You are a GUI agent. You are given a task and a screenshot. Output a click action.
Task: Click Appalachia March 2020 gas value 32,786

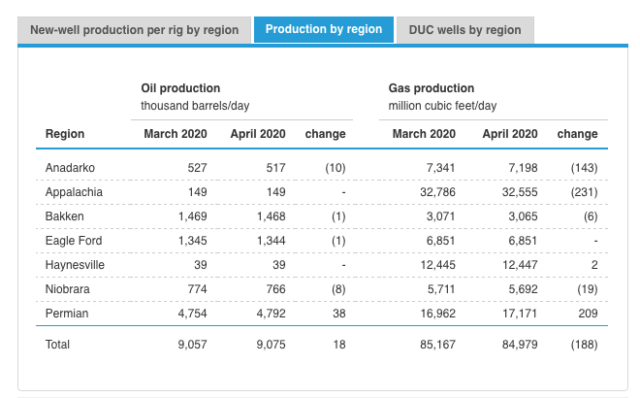(438, 192)
